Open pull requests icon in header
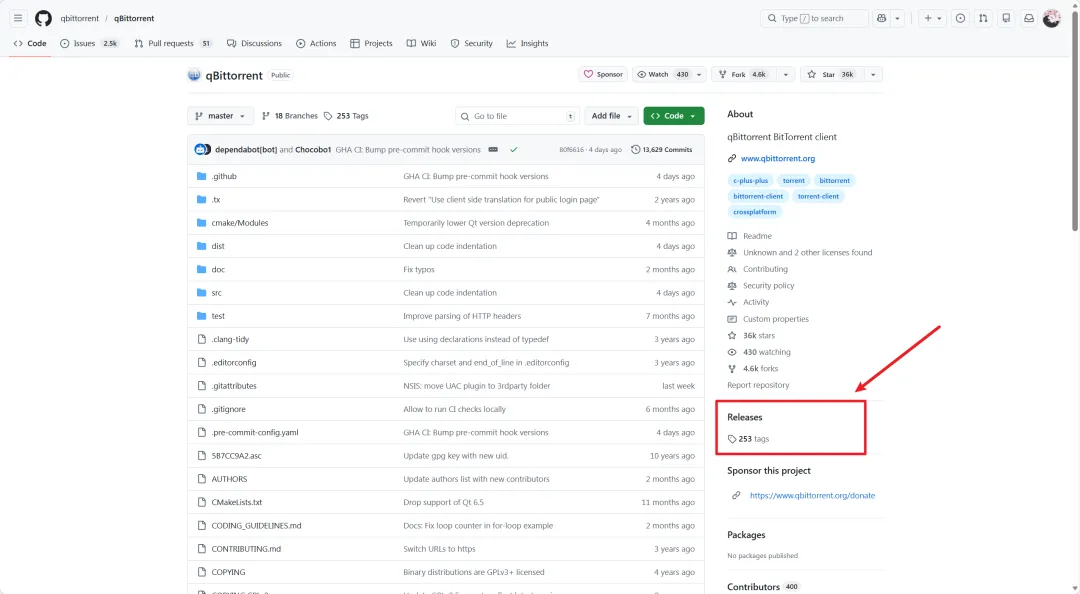Viewport: 1080px width, 594px height. (x=983, y=19)
